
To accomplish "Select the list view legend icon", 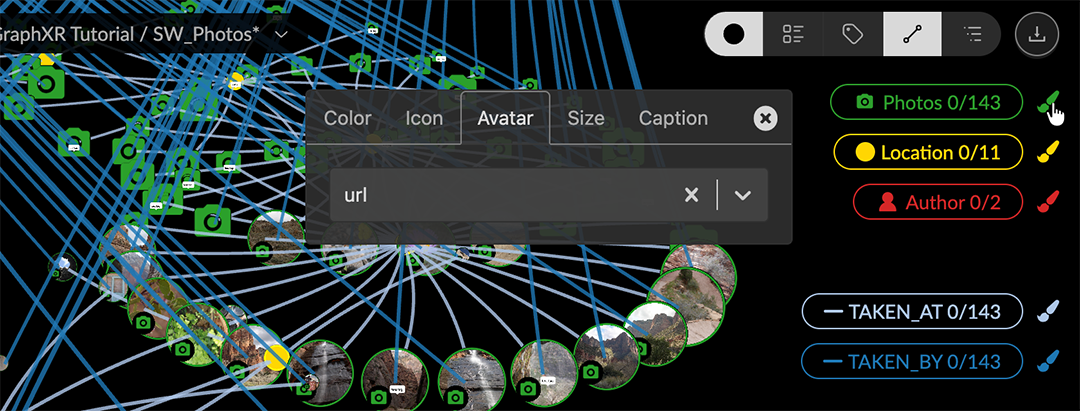I will 793,34.
